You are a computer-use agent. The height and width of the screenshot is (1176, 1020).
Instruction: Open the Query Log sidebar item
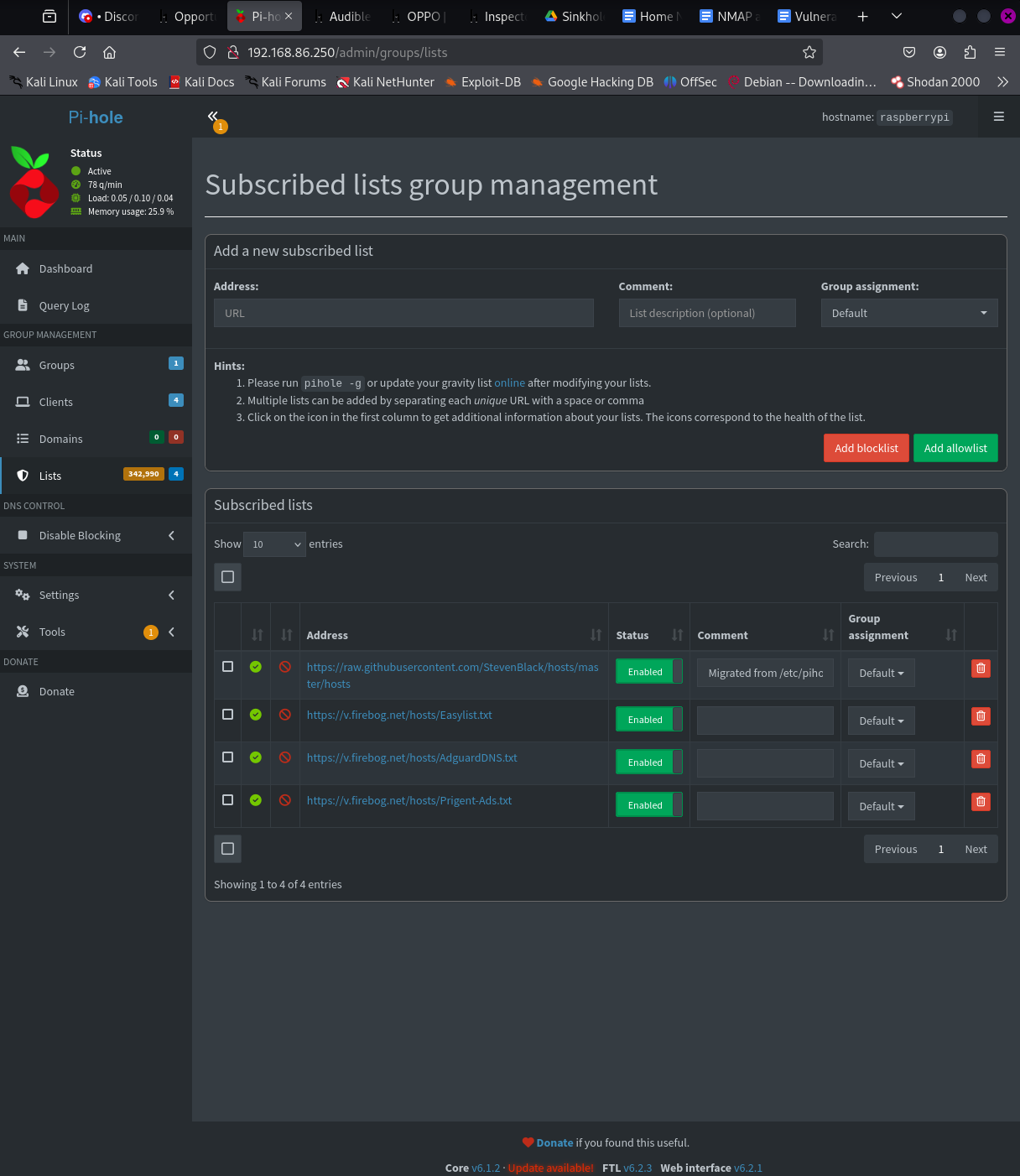pyautogui.click(x=64, y=305)
